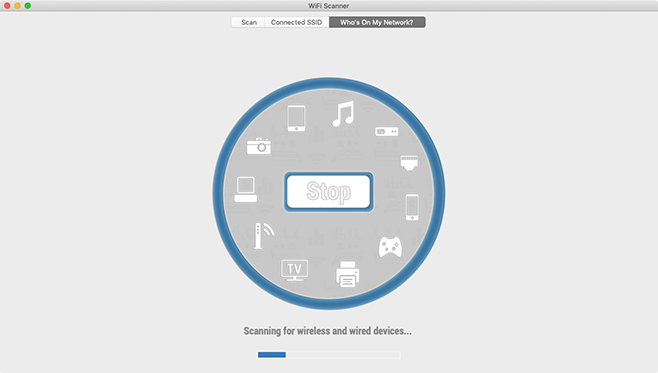Close the WiFi Scanner window
Image resolution: width=658 pixels, height=373 pixels.
pos(7,5)
